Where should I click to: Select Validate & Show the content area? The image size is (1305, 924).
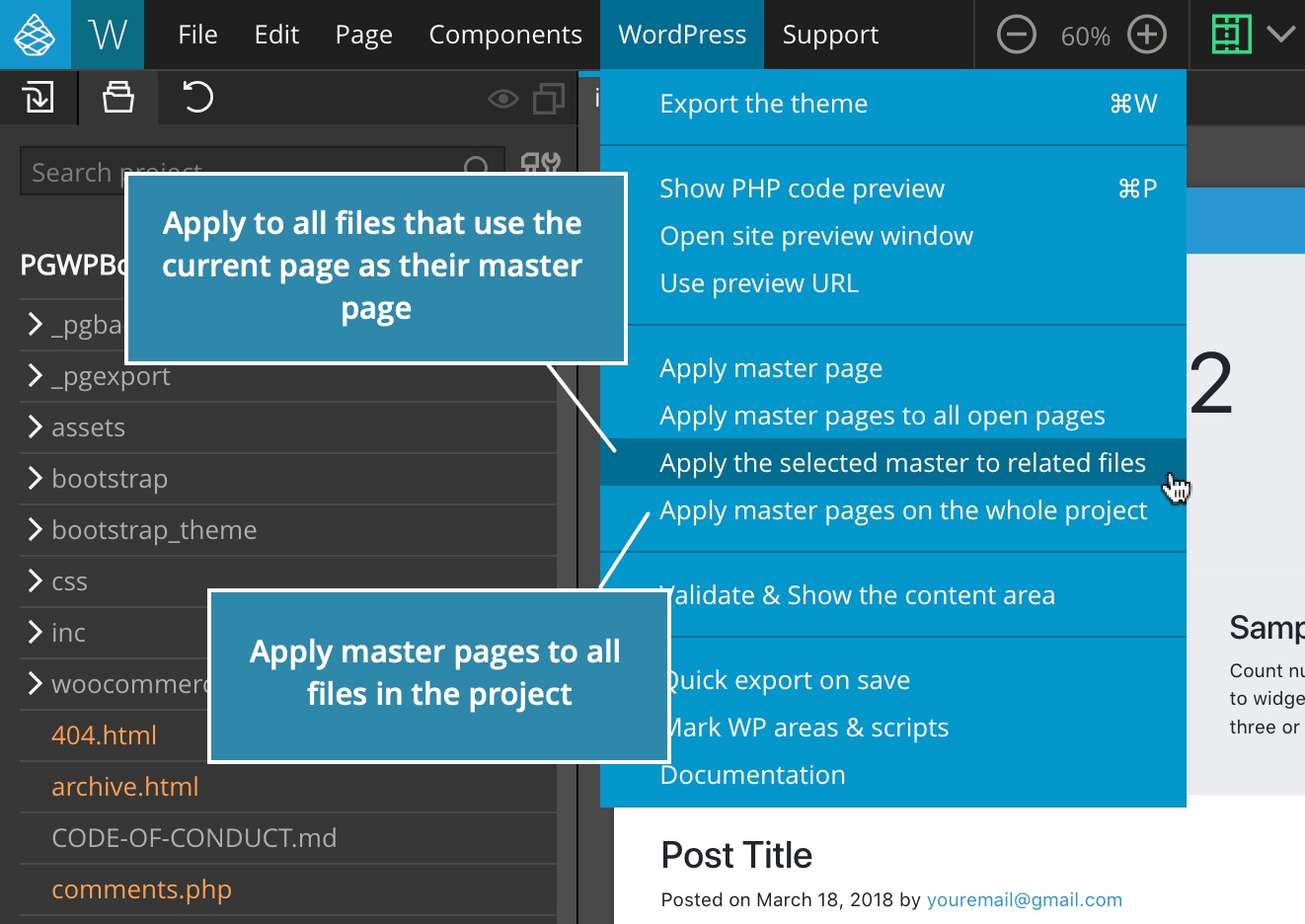pyautogui.click(x=893, y=595)
